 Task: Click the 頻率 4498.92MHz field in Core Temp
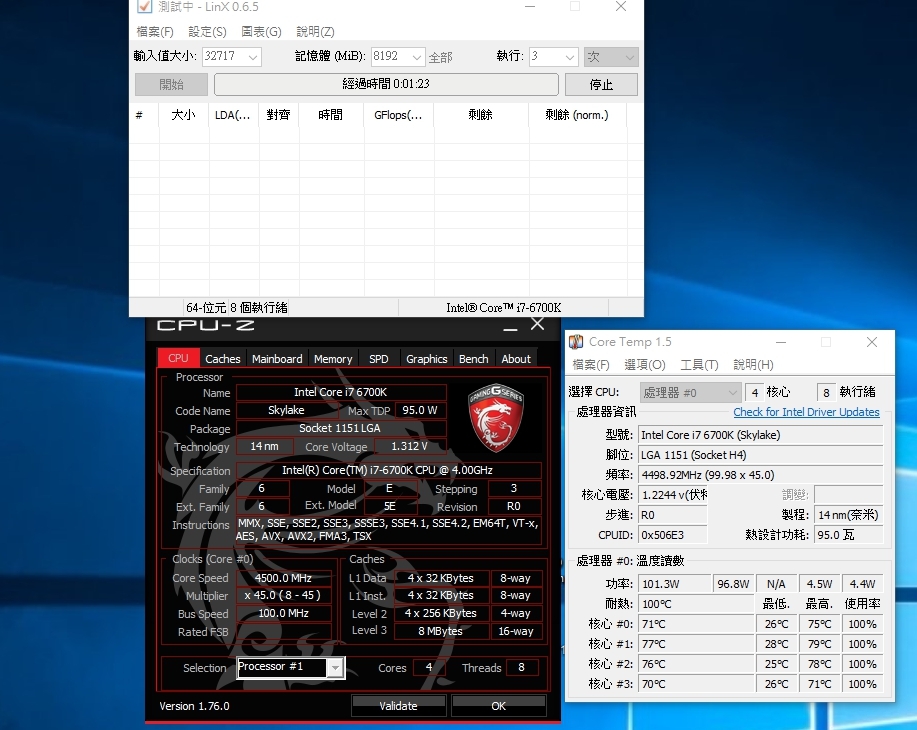pyautogui.click(x=760, y=475)
